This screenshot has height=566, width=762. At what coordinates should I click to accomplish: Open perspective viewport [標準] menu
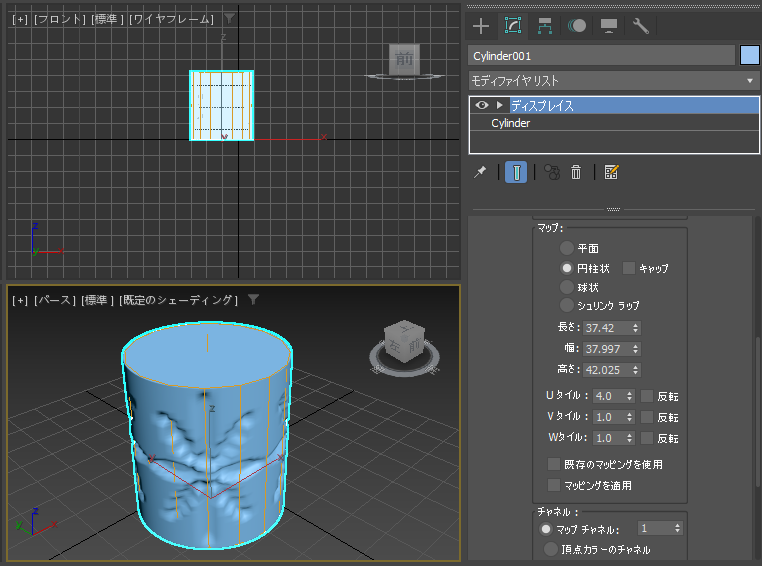pos(97,300)
